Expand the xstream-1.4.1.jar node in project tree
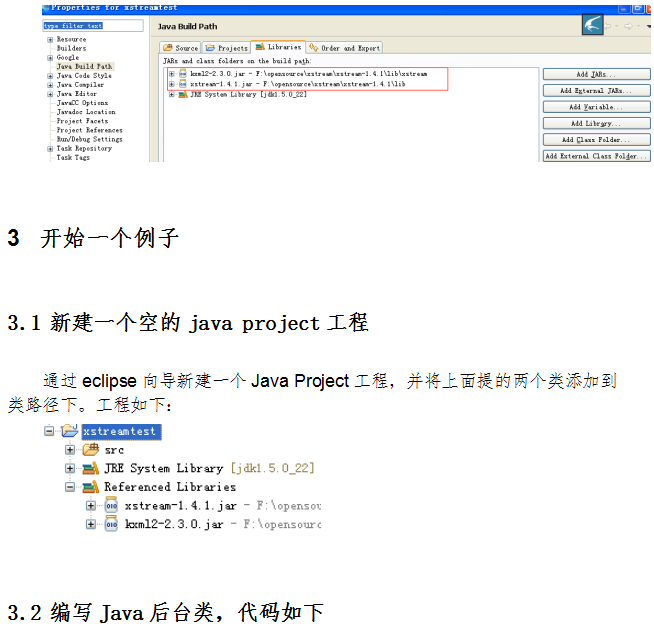This screenshot has width=654, height=628. pos(91,506)
